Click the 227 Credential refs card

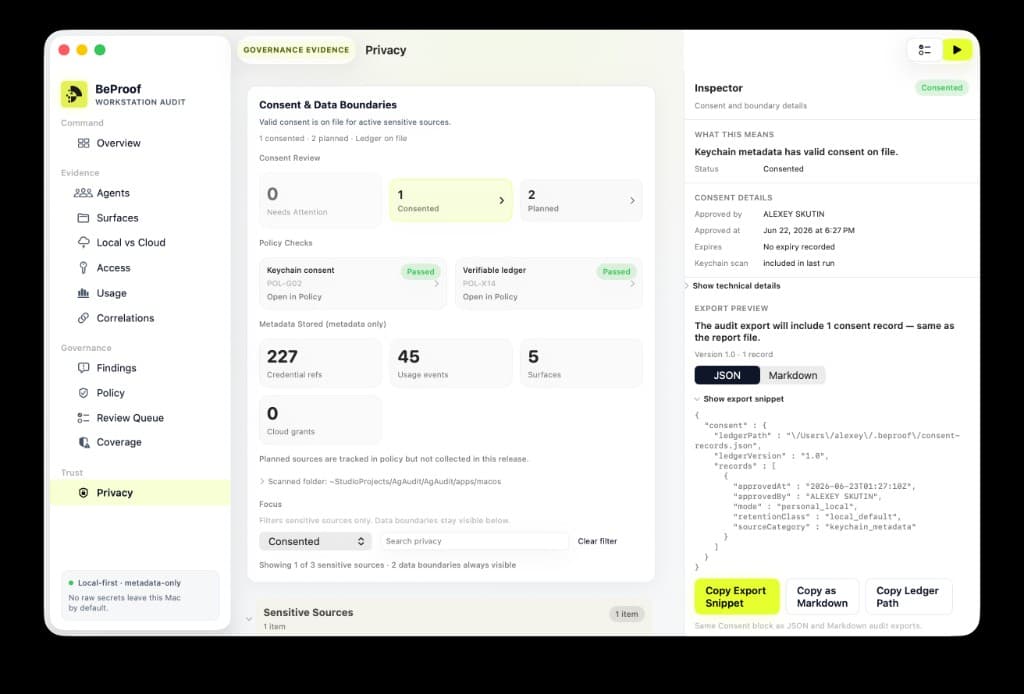click(x=320, y=363)
